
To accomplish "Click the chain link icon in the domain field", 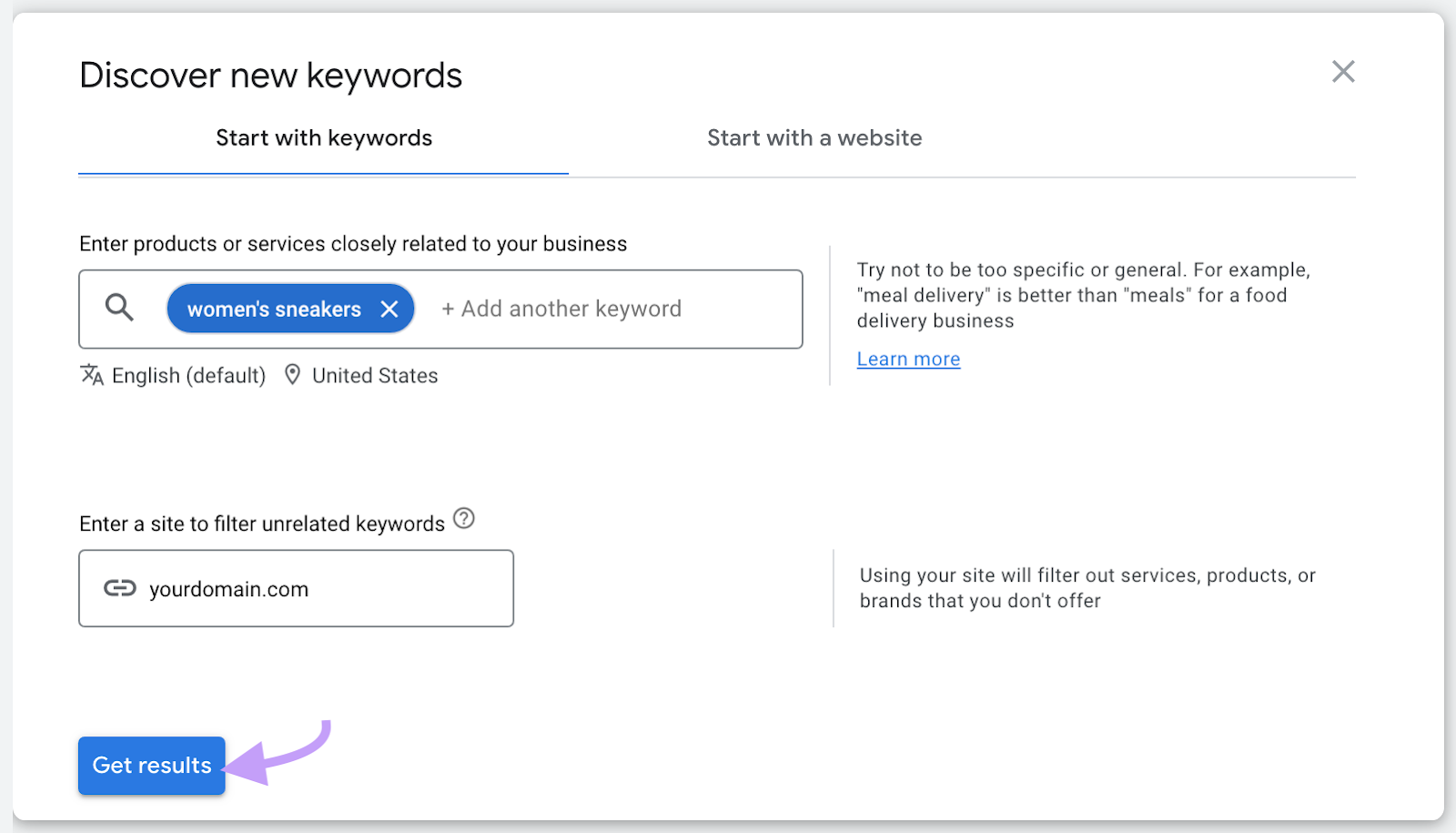I will point(119,588).
